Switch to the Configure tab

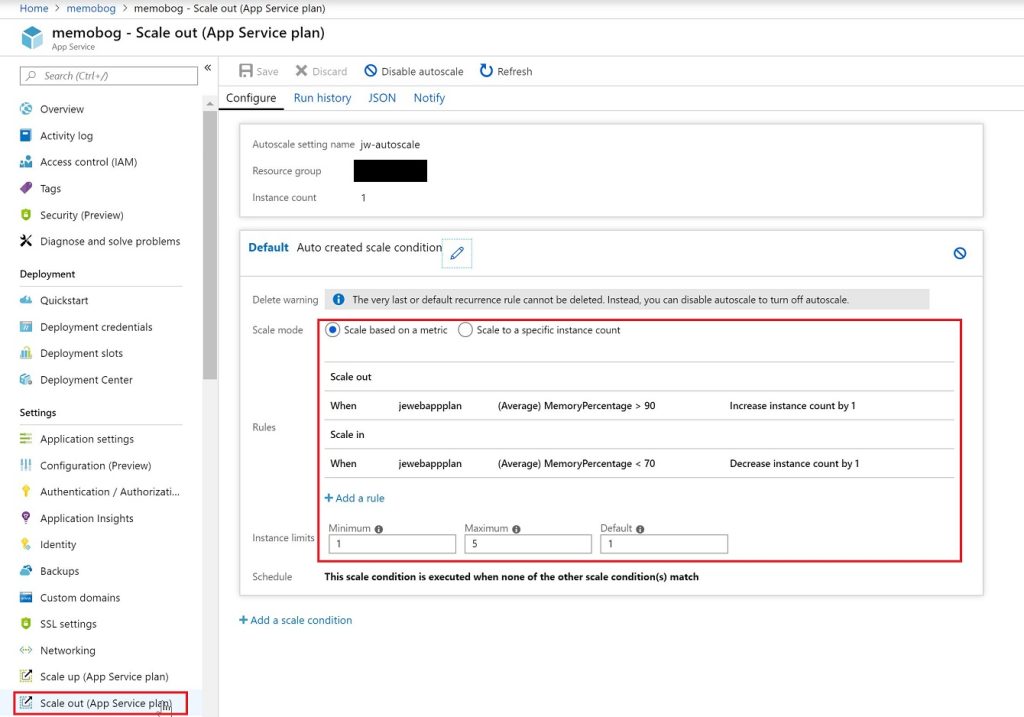(x=251, y=98)
